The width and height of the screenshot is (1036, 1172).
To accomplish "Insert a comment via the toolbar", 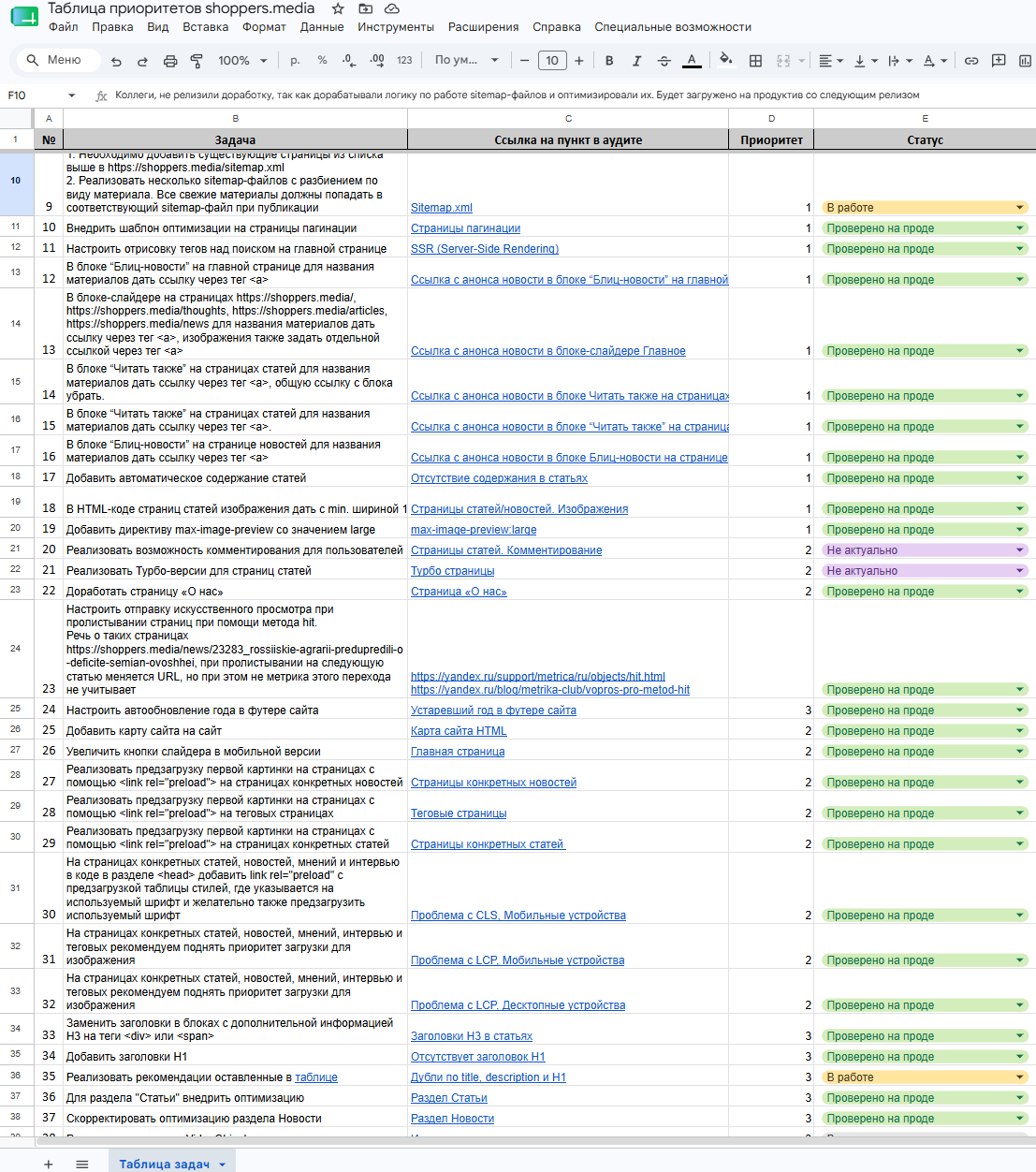I will coord(999,61).
